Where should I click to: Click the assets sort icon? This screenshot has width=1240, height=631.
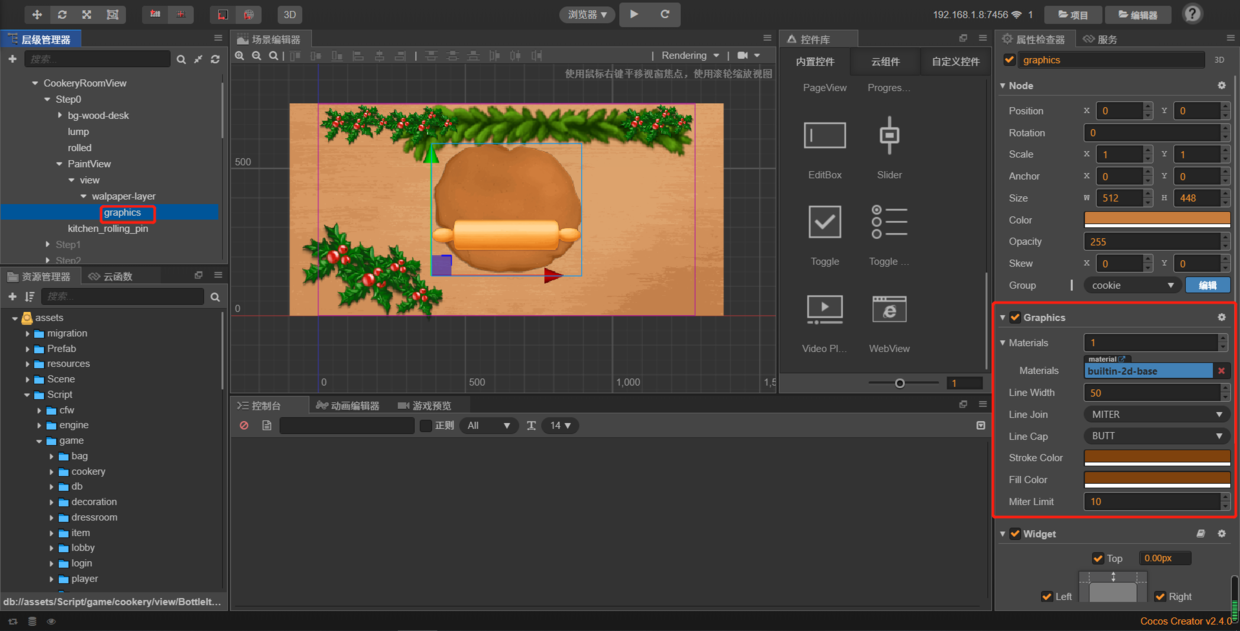pos(30,297)
